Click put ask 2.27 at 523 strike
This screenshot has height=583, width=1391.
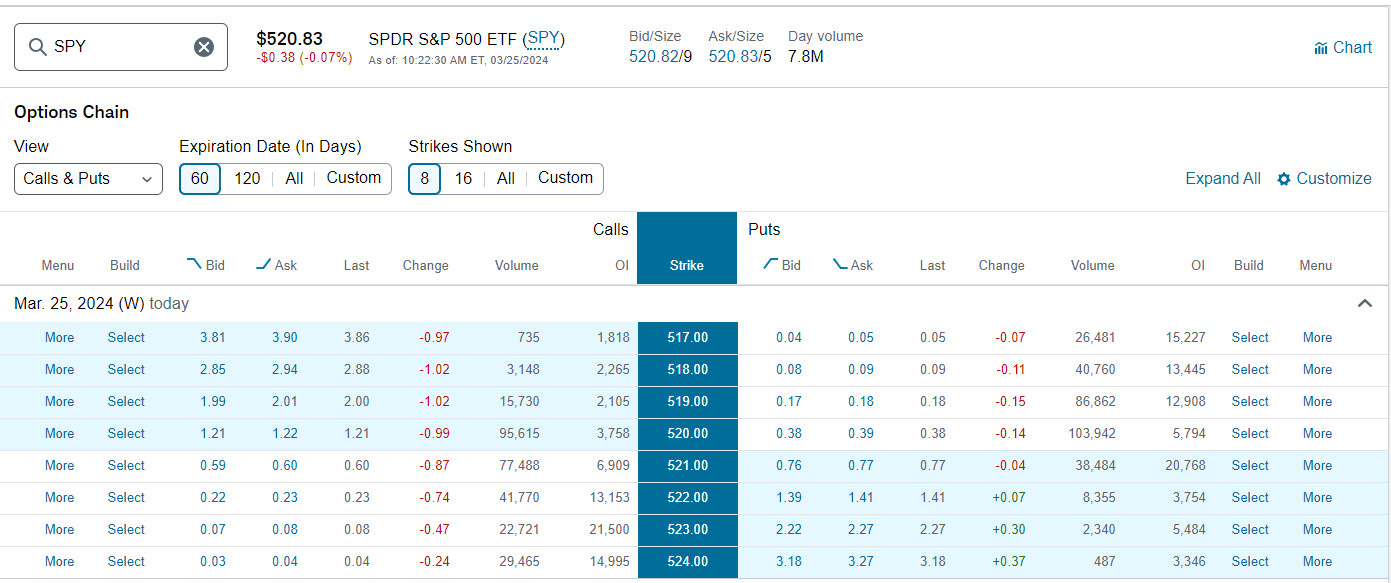coord(860,529)
